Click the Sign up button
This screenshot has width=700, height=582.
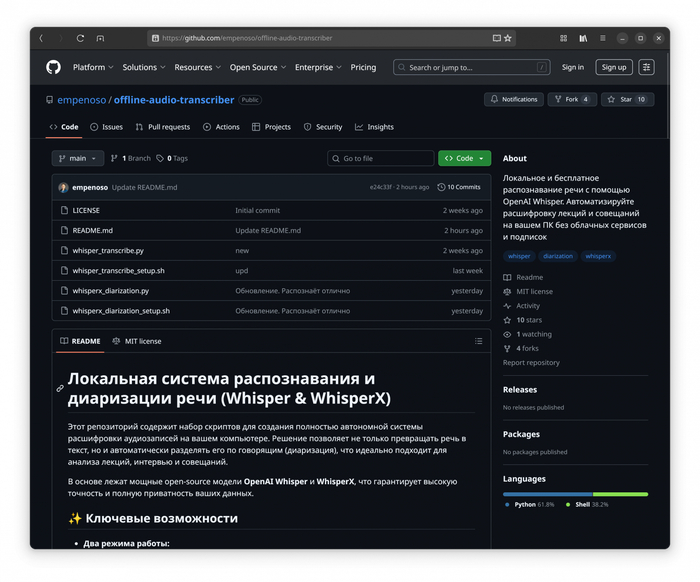point(613,67)
